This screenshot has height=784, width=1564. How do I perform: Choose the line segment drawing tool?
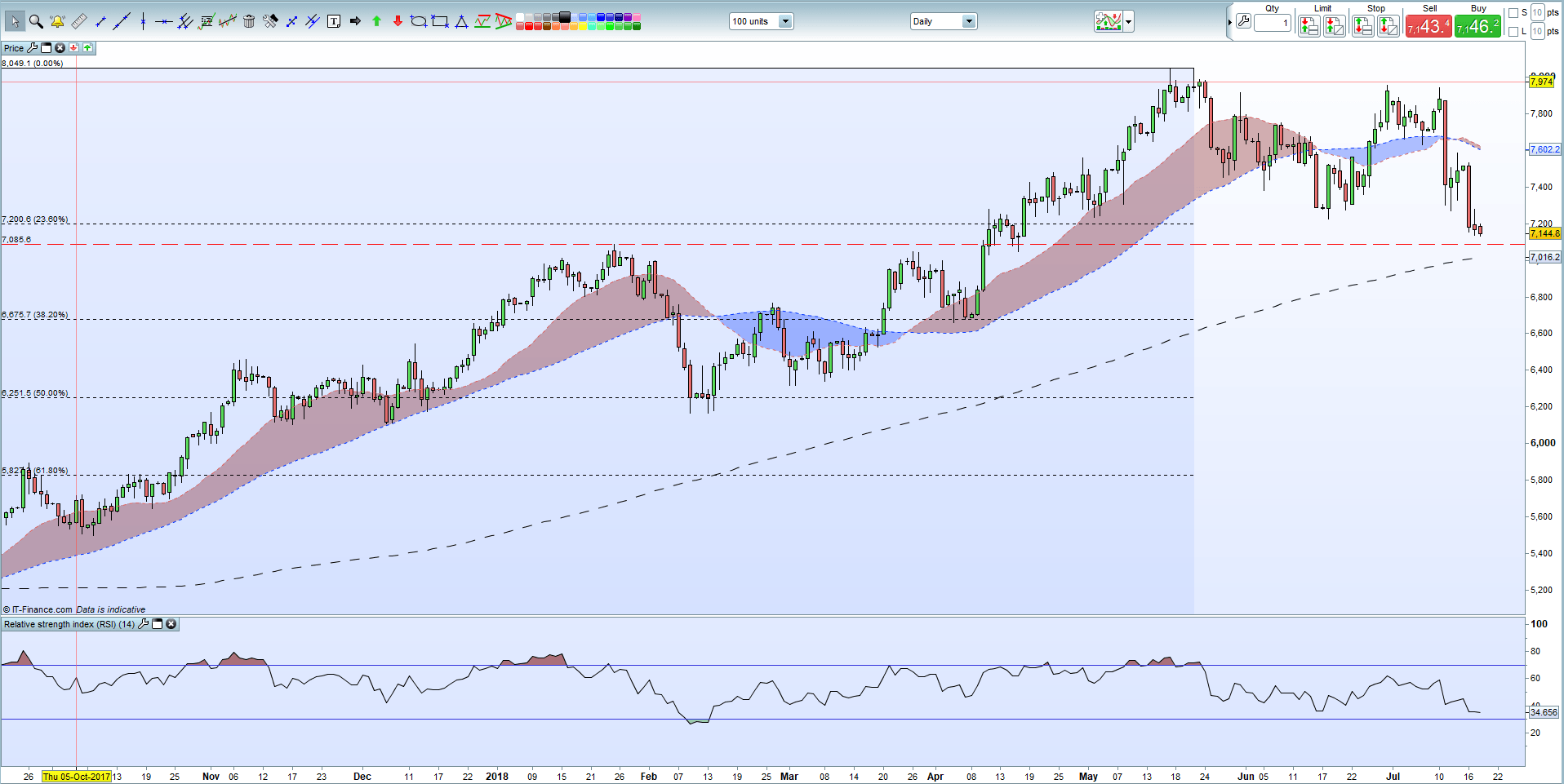100,22
